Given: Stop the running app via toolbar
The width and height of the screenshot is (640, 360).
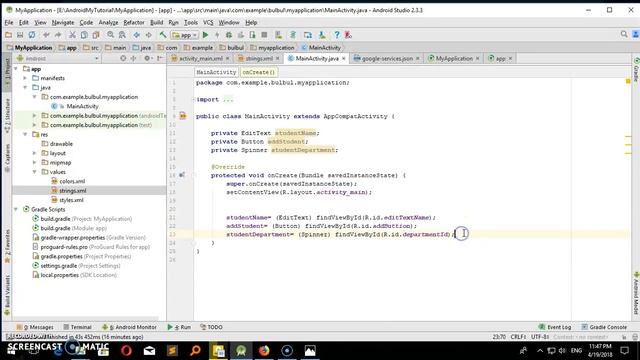Looking at the screenshot, I should pyautogui.click(x=264, y=35).
